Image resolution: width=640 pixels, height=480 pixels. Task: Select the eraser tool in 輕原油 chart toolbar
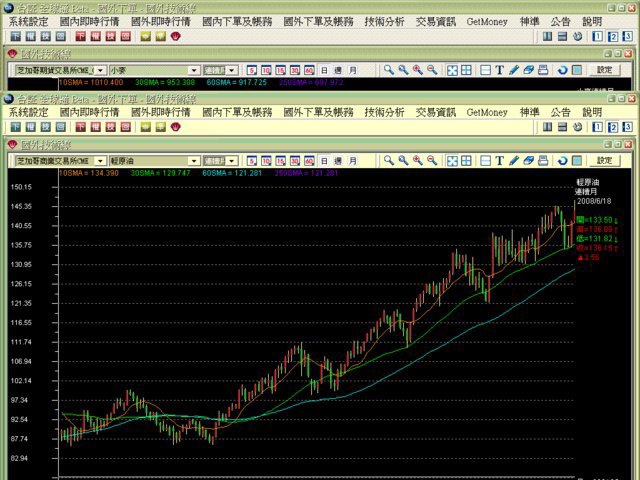(x=529, y=160)
